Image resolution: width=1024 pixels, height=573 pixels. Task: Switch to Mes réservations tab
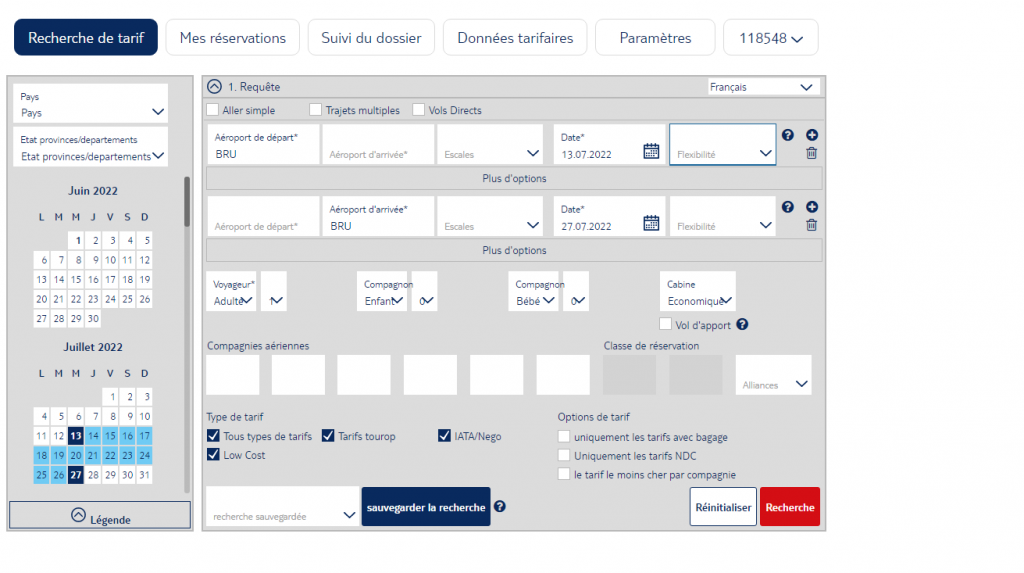(232, 38)
